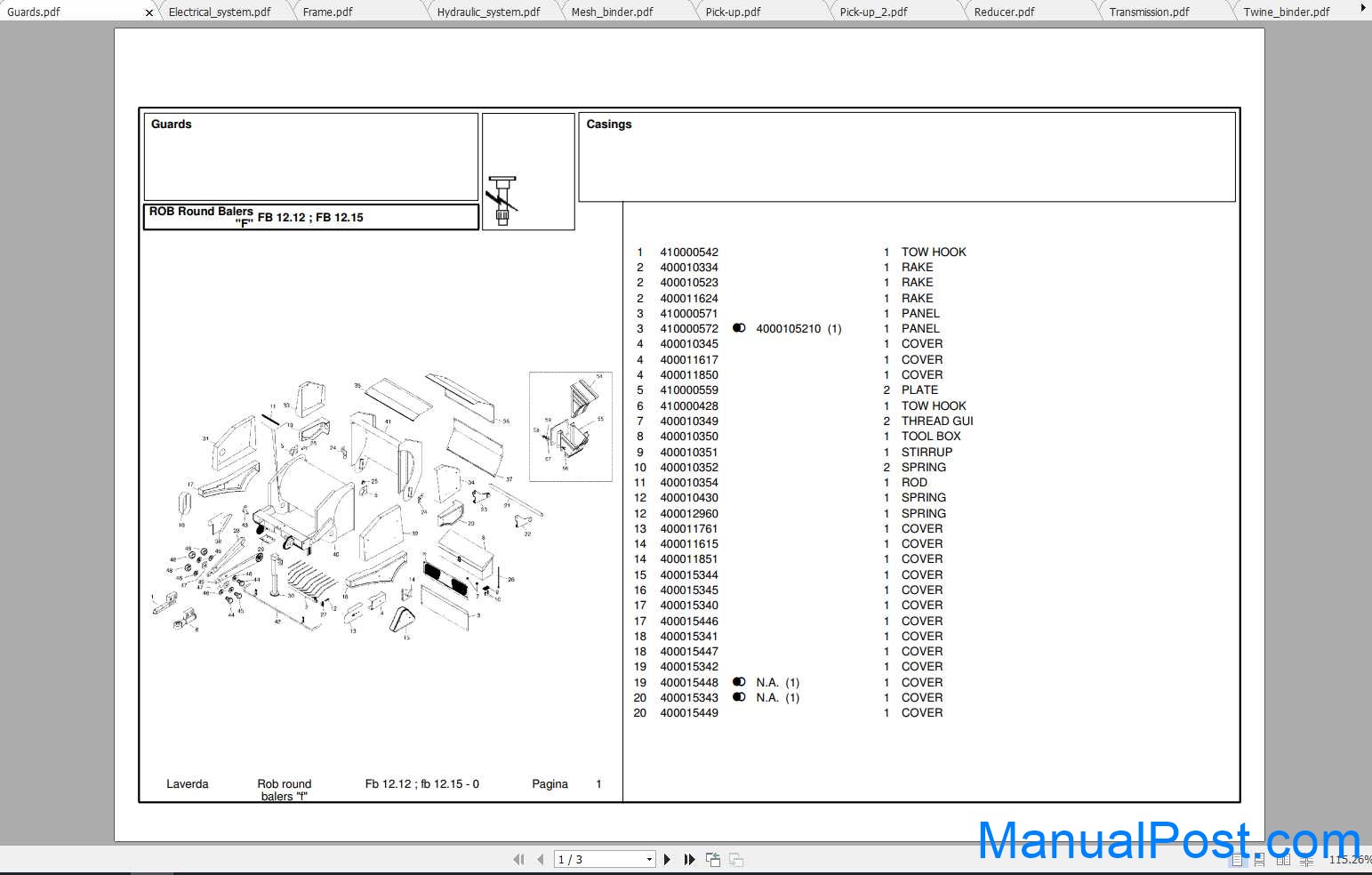1372x875 pixels.
Task: Switch to facing pages layout
Action: (1283, 860)
